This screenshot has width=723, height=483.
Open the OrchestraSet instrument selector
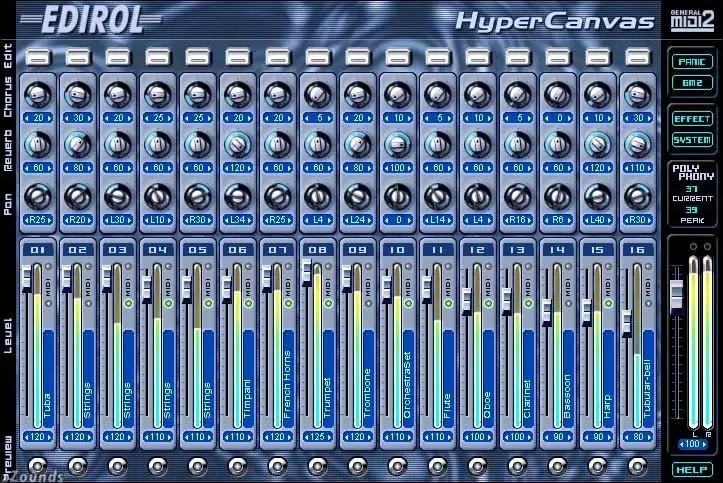tap(408, 378)
